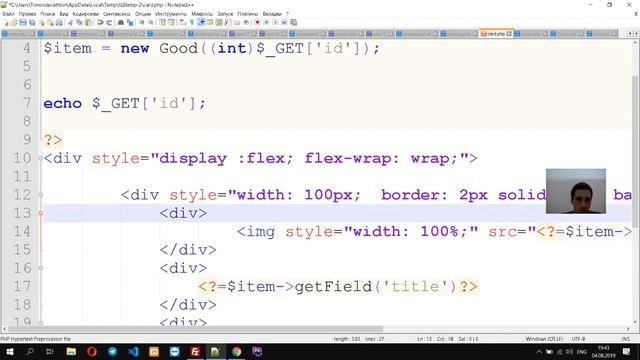Open the notification center icon
Screen dimensions: 640x360
pyautogui.click(x=627, y=351)
